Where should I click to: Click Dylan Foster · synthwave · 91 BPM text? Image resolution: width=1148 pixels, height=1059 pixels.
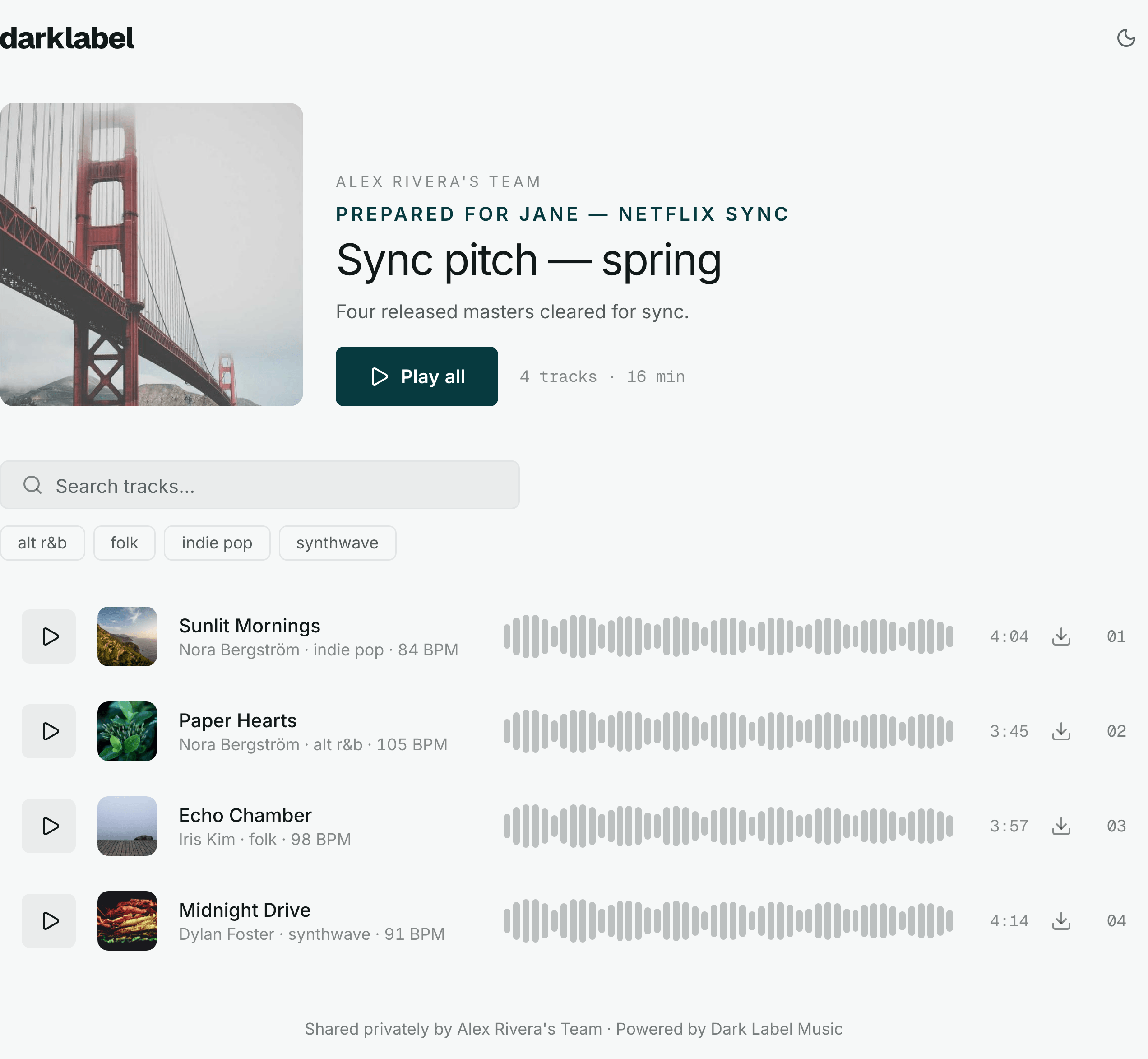click(312, 934)
